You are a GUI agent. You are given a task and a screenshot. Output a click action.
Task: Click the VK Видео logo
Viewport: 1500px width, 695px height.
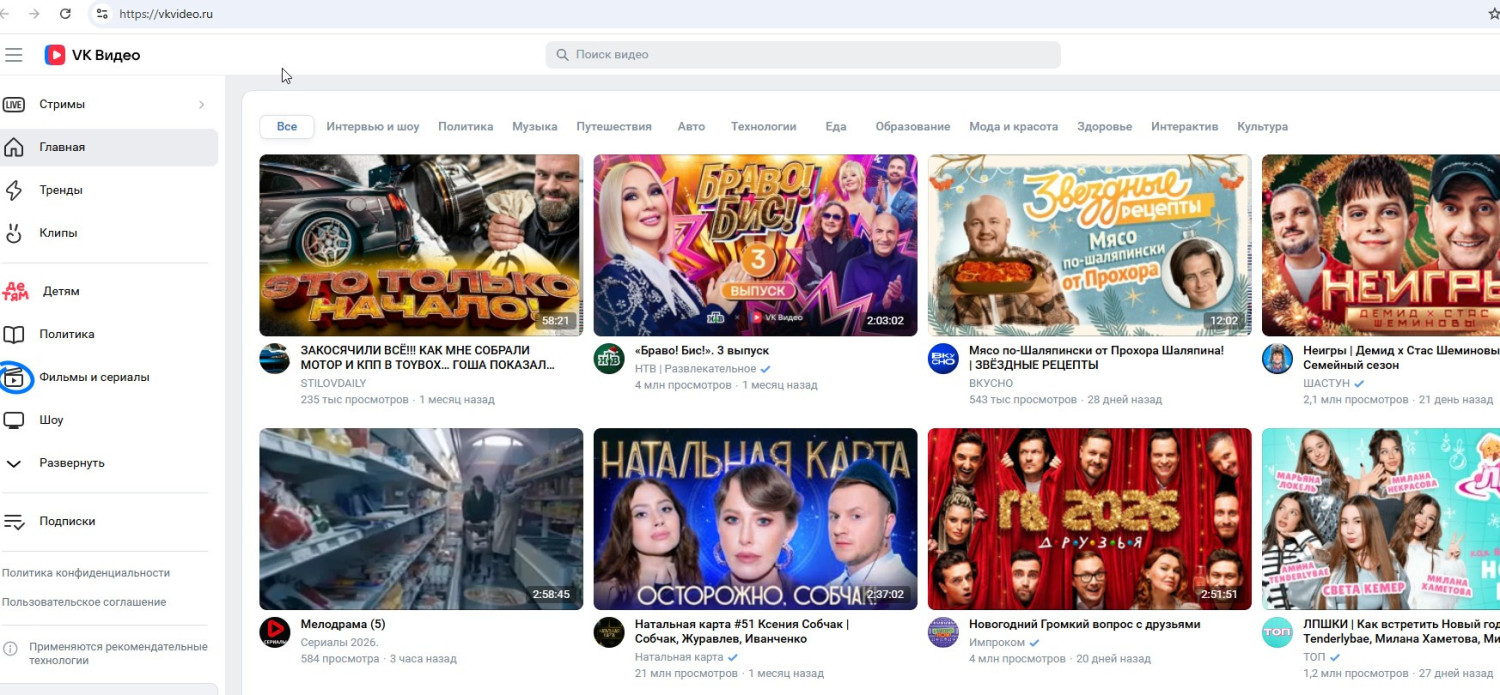pyautogui.click(x=92, y=55)
